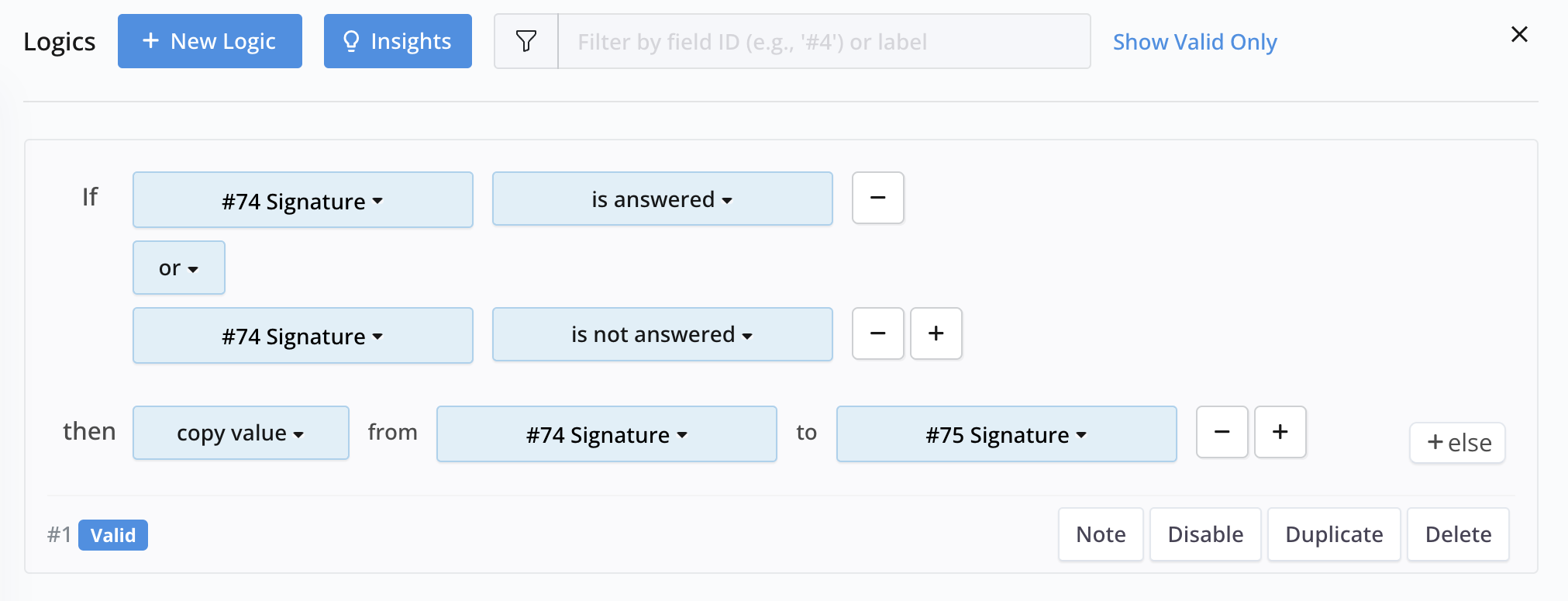Remove the copy value action row
Viewport: 1568px width, 601px height.
tap(1222, 432)
